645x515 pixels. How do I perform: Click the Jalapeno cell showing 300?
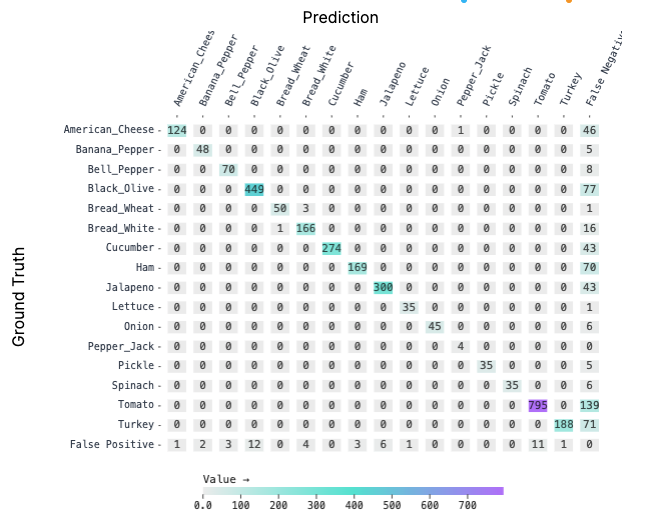point(383,287)
